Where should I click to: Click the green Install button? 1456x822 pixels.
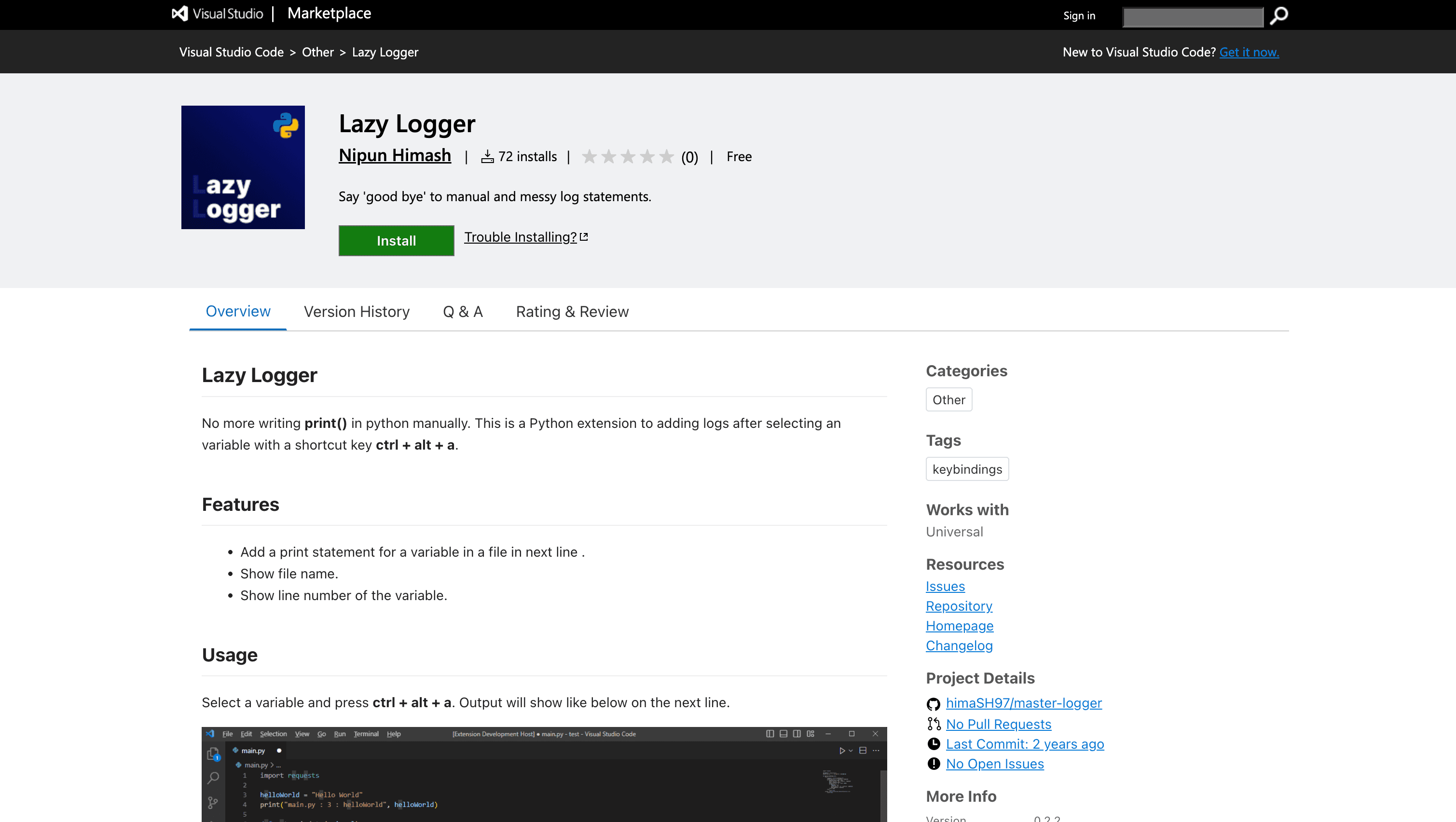coord(396,240)
